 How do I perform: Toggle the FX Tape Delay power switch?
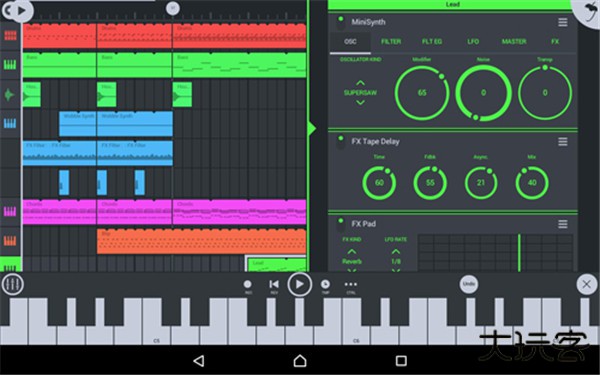(341, 142)
